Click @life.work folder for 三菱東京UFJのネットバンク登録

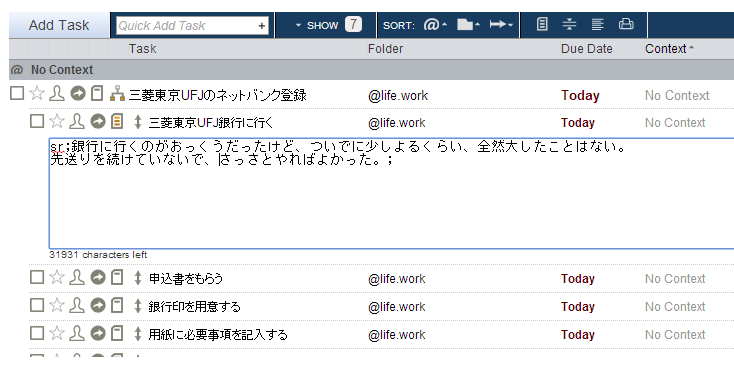tap(398, 95)
